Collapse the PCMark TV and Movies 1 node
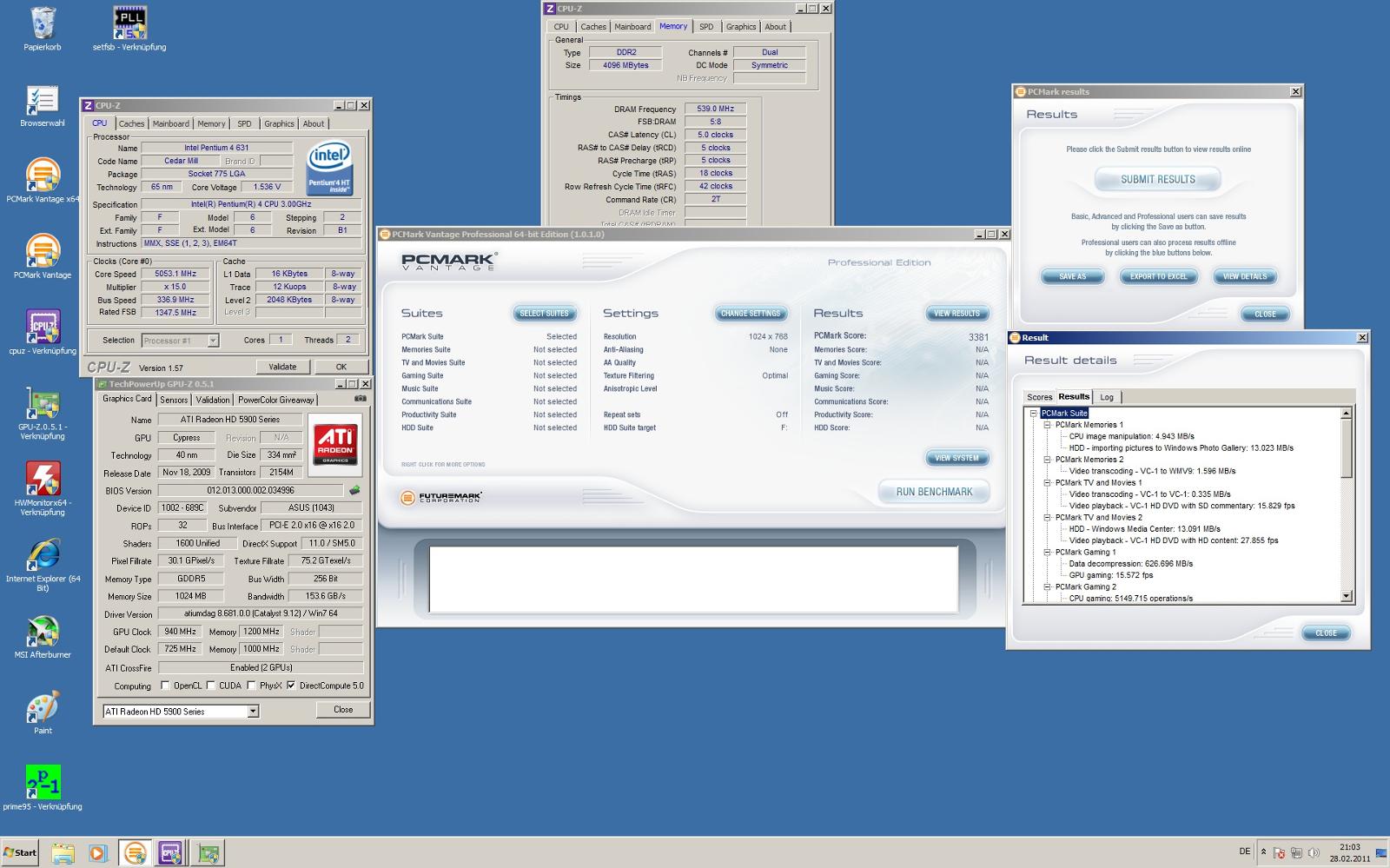 tap(1048, 482)
